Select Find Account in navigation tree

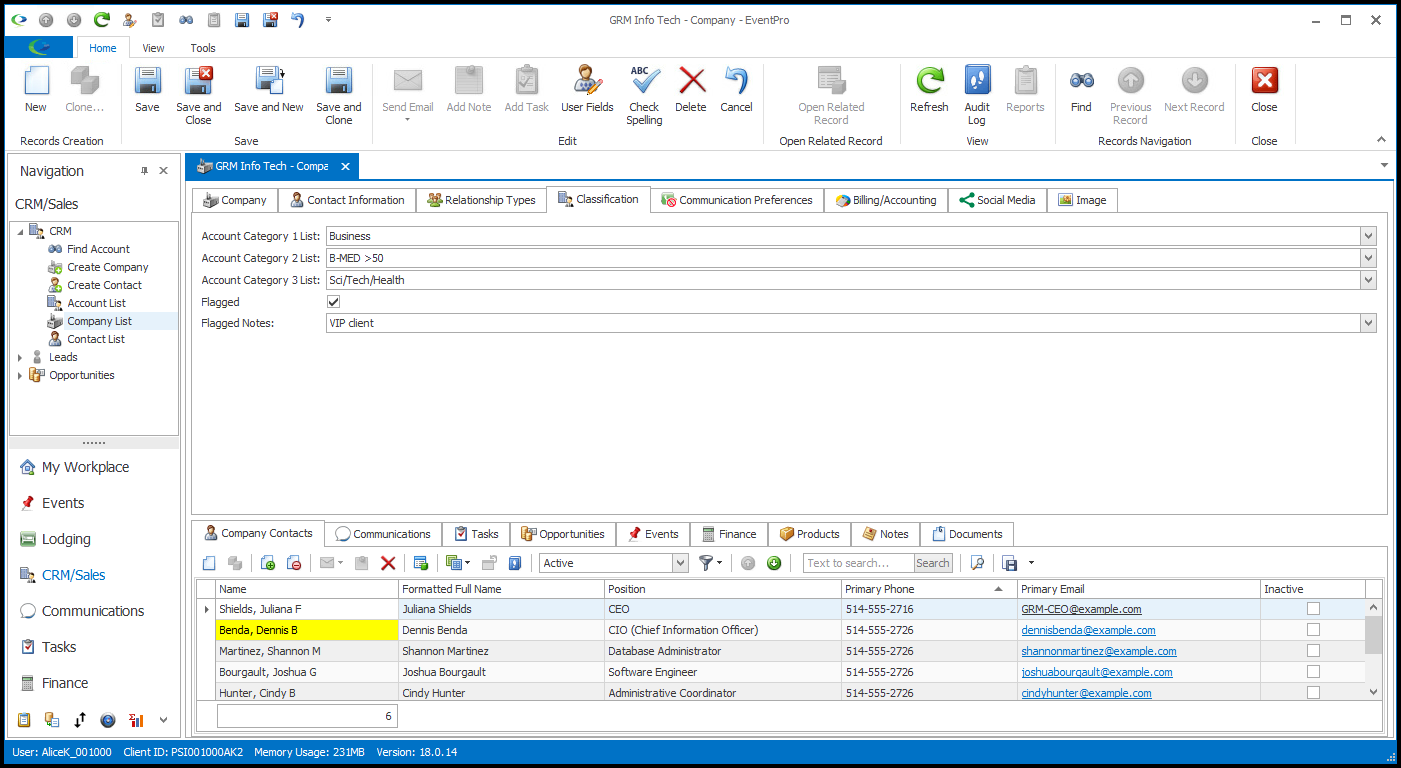(x=98, y=249)
